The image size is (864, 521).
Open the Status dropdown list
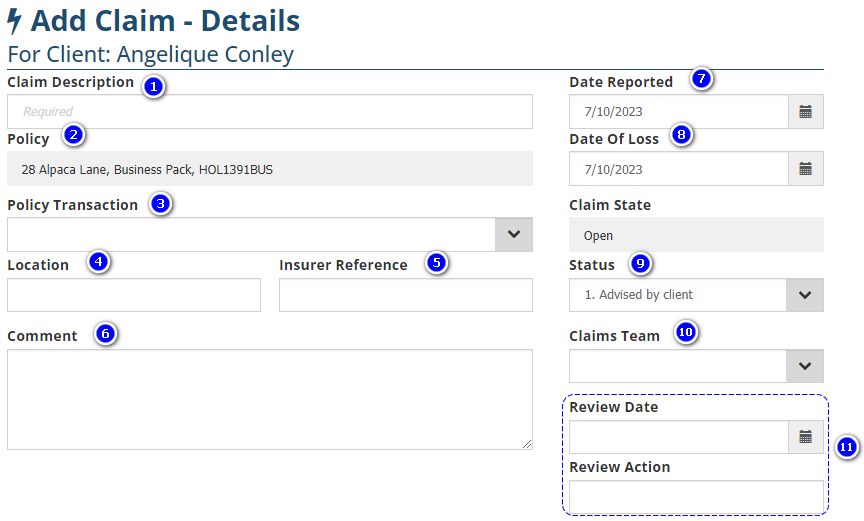pos(805,295)
